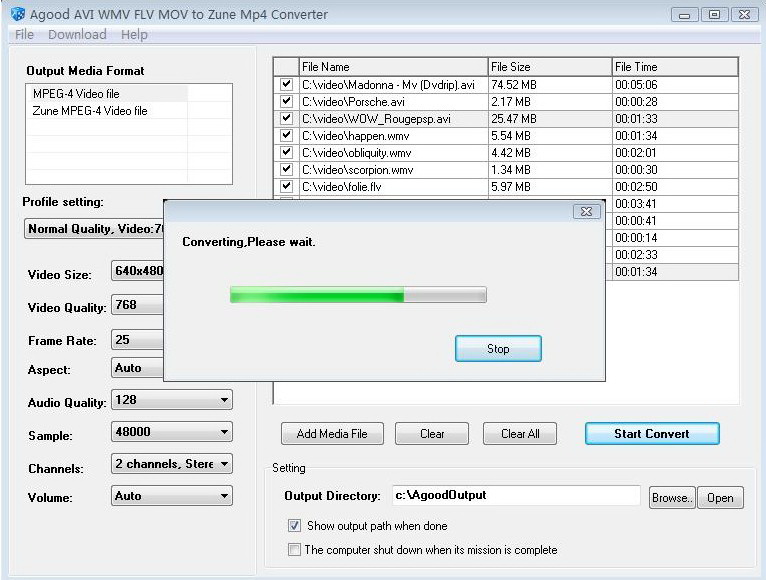
Task: Enable computer shut down when mission complete
Action: [x=294, y=550]
